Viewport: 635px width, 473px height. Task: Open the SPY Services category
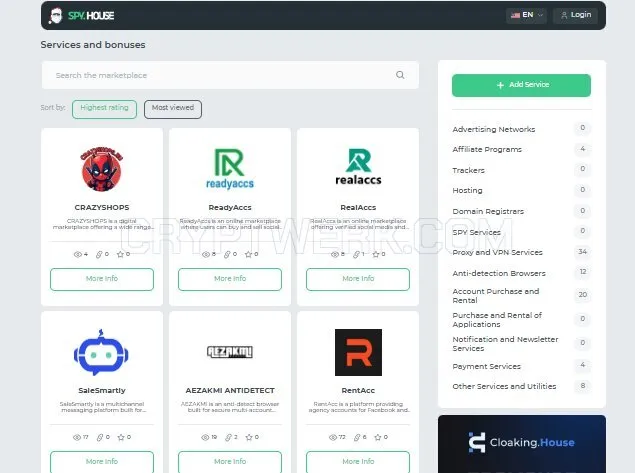point(521,232)
